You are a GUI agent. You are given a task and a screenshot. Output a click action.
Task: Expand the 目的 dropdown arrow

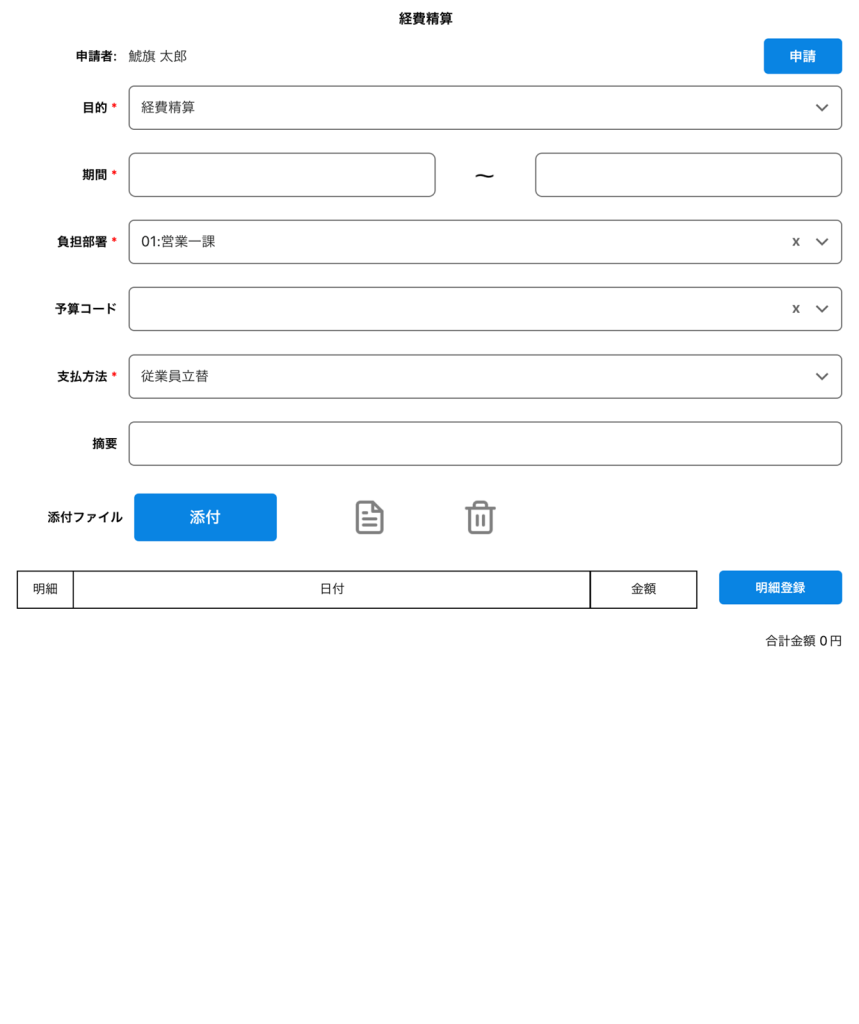(x=822, y=108)
